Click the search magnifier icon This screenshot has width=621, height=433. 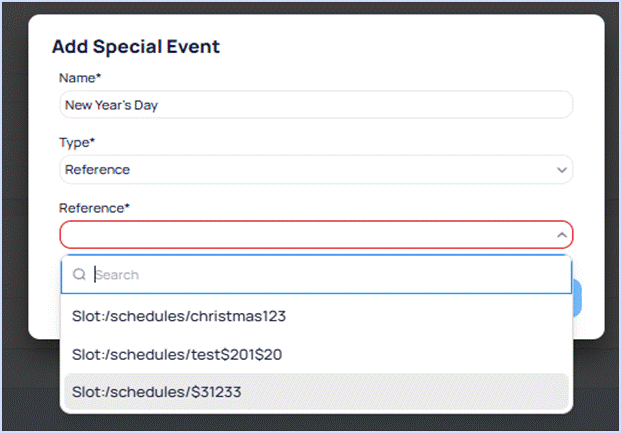[x=79, y=275]
